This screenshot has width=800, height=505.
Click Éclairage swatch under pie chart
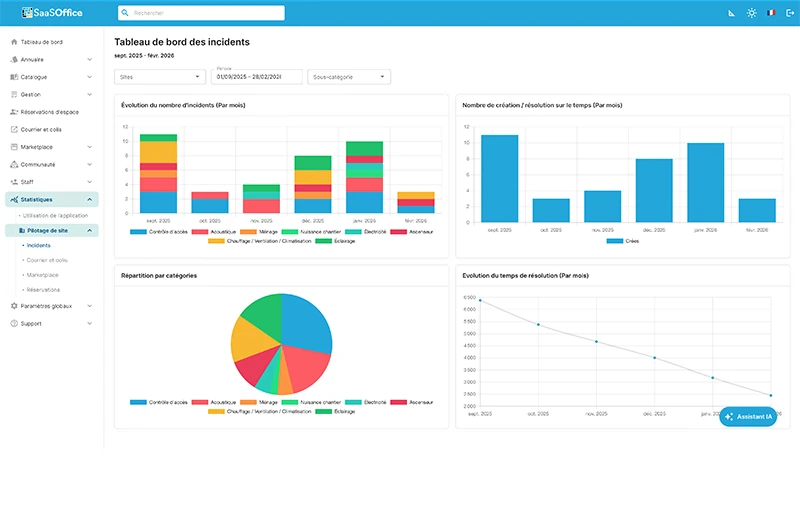point(323,411)
